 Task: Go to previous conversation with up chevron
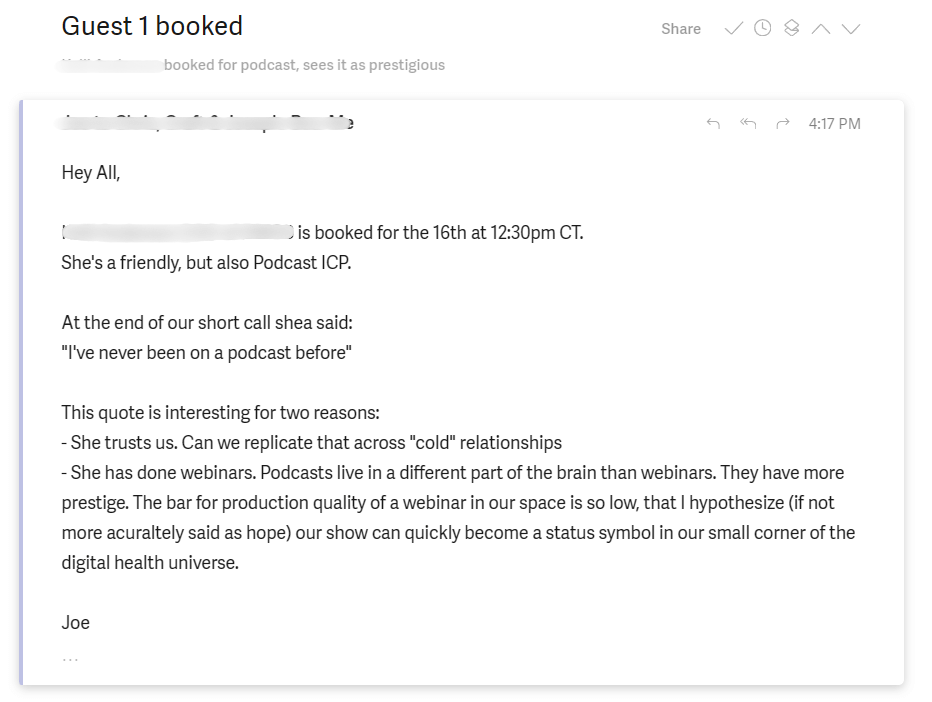[x=821, y=28]
